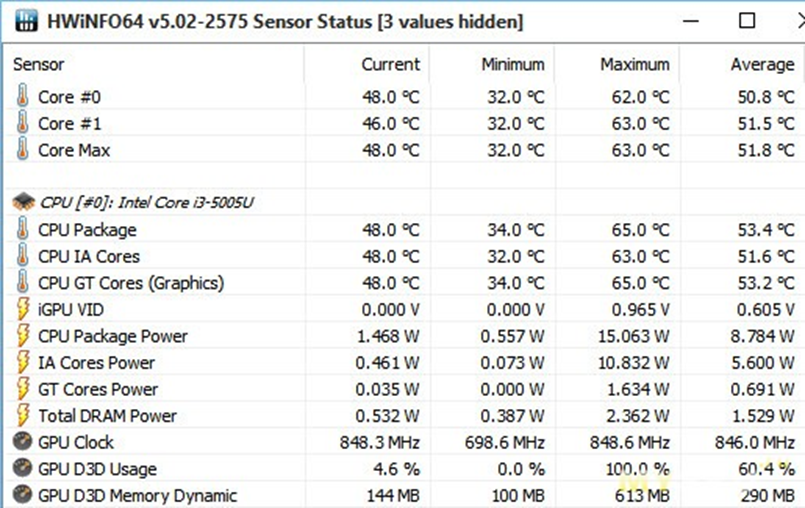
Task: Click the thermometer icon beside CPU Package
Action: click(22, 230)
